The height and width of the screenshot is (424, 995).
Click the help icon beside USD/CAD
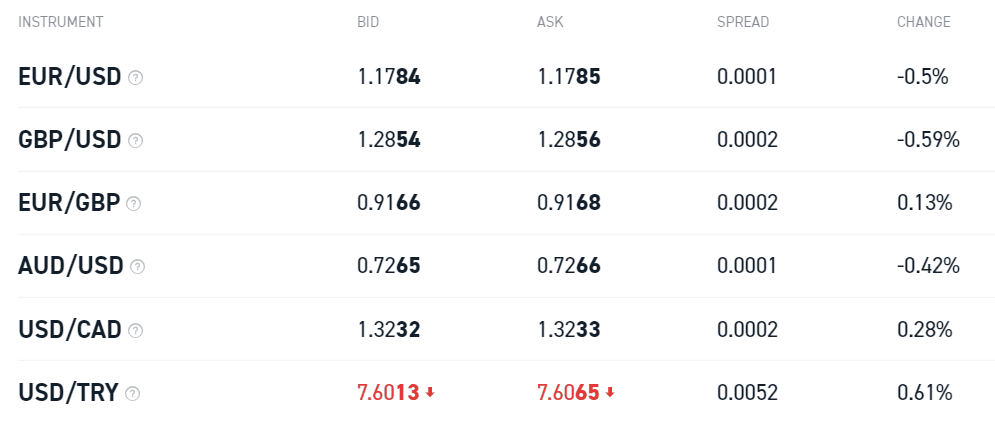pyautogui.click(x=135, y=330)
